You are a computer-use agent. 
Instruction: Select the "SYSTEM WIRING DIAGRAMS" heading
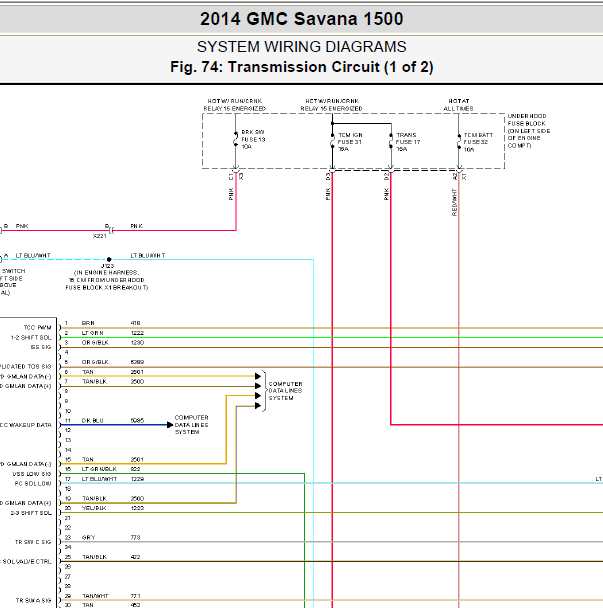301,47
